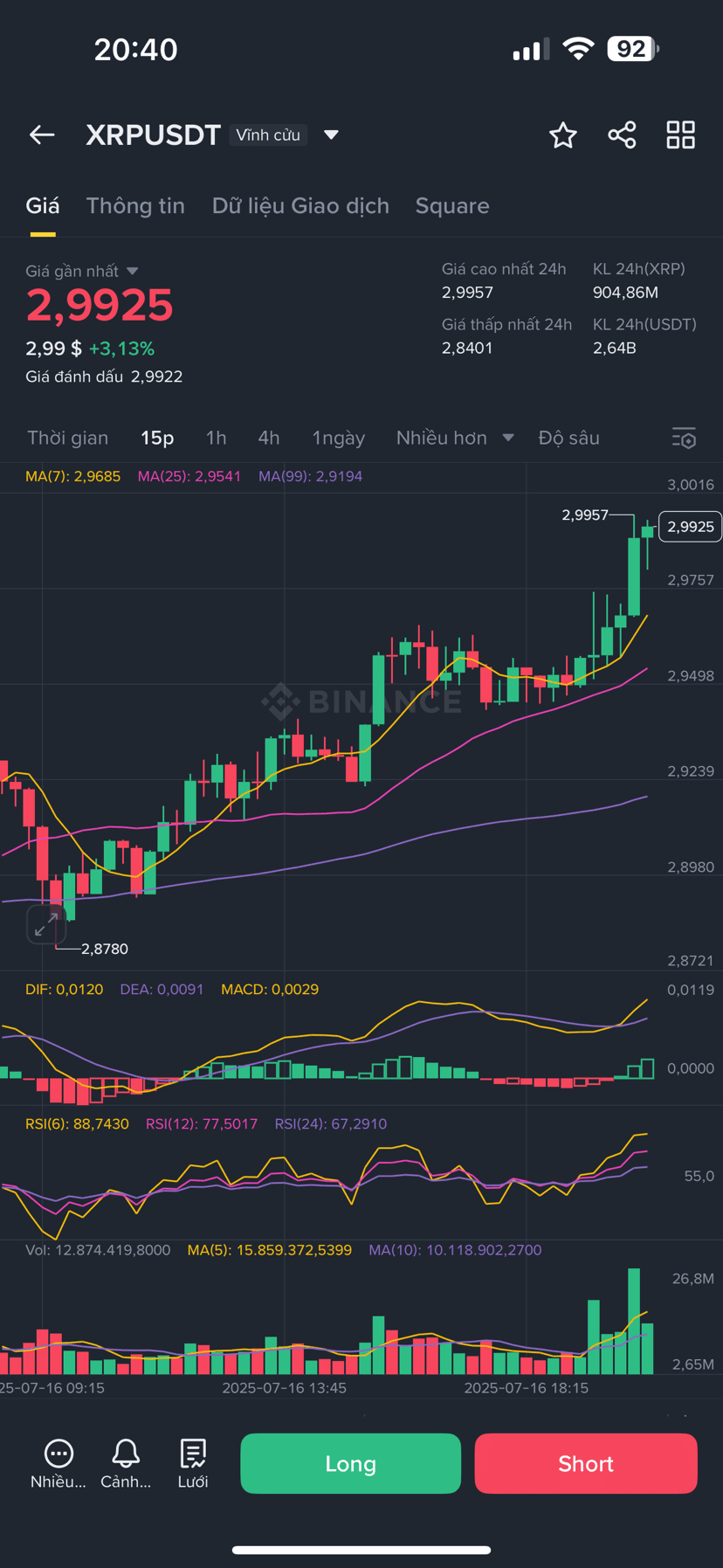Switch to the Dữ liệu Giao dịch tab
The height and width of the screenshot is (1568, 723).
pyautogui.click(x=300, y=206)
